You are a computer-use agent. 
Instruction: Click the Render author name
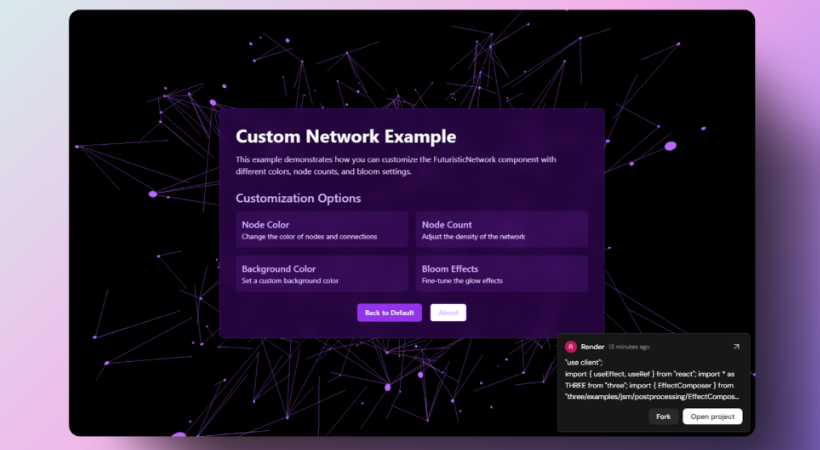pos(593,346)
